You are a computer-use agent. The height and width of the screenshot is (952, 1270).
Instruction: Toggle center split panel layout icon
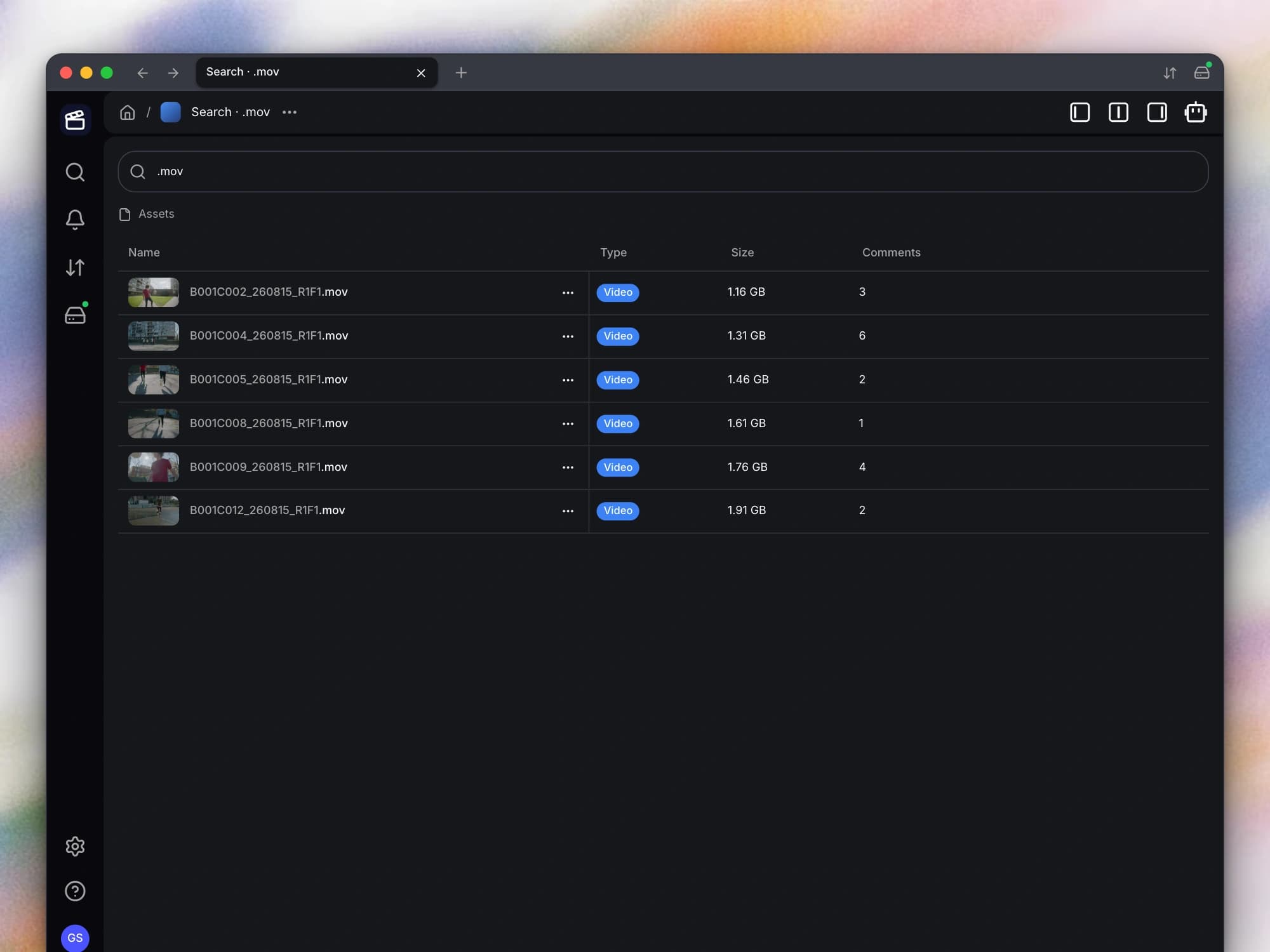1118,112
